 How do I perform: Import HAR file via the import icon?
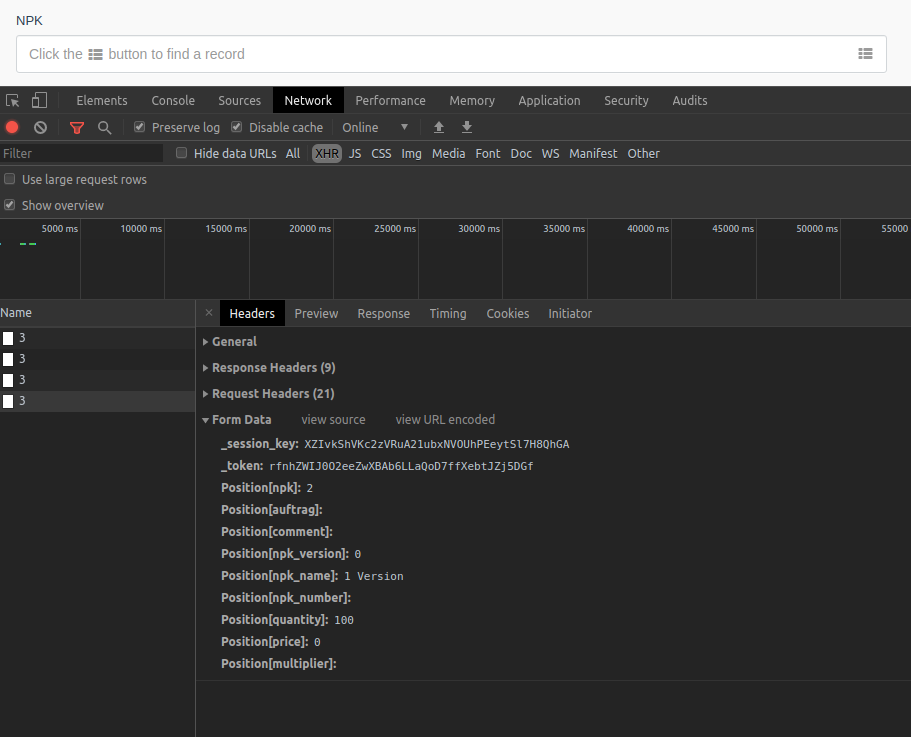coord(438,127)
